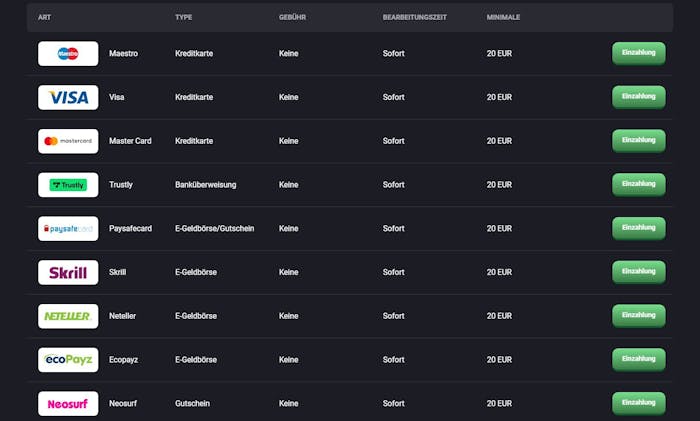Screen dimensions: 700x421
Task: Select the Paysafecard name text
Action: point(130,229)
